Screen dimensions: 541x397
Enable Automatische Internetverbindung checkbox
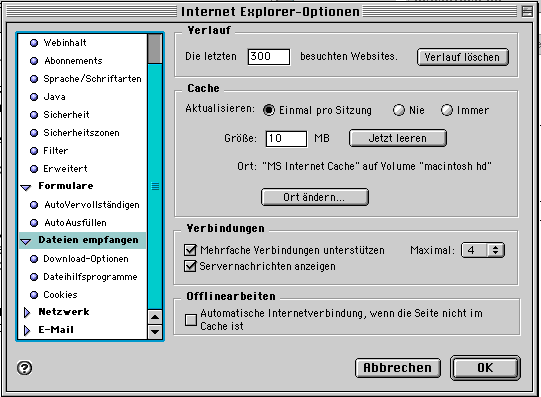point(190,320)
